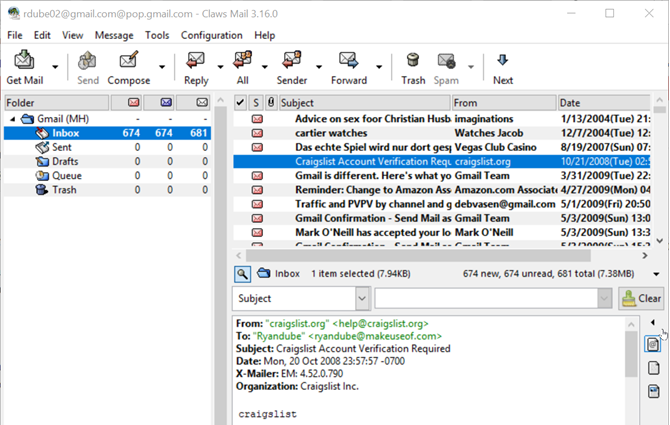Click the ryandube@makeuseof.com recipient address
Image resolution: width=670 pixels, height=425 pixels.
[x=375, y=336]
